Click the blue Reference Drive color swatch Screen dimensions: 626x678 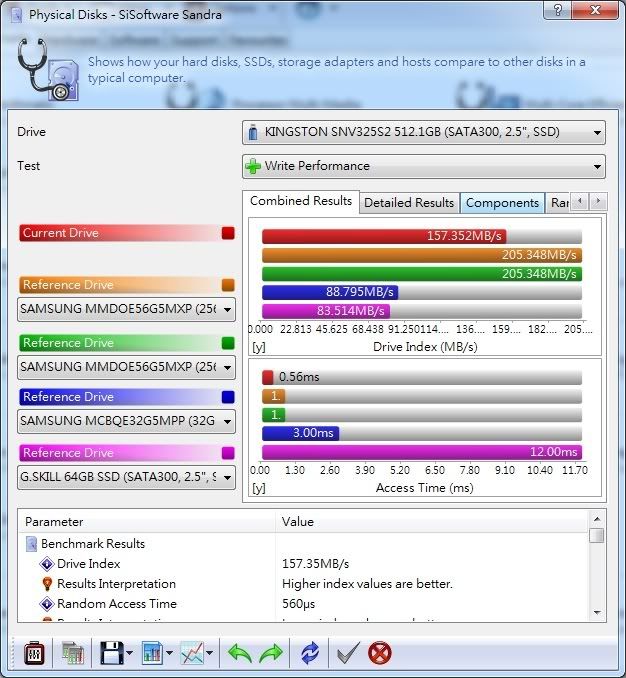[228, 397]
